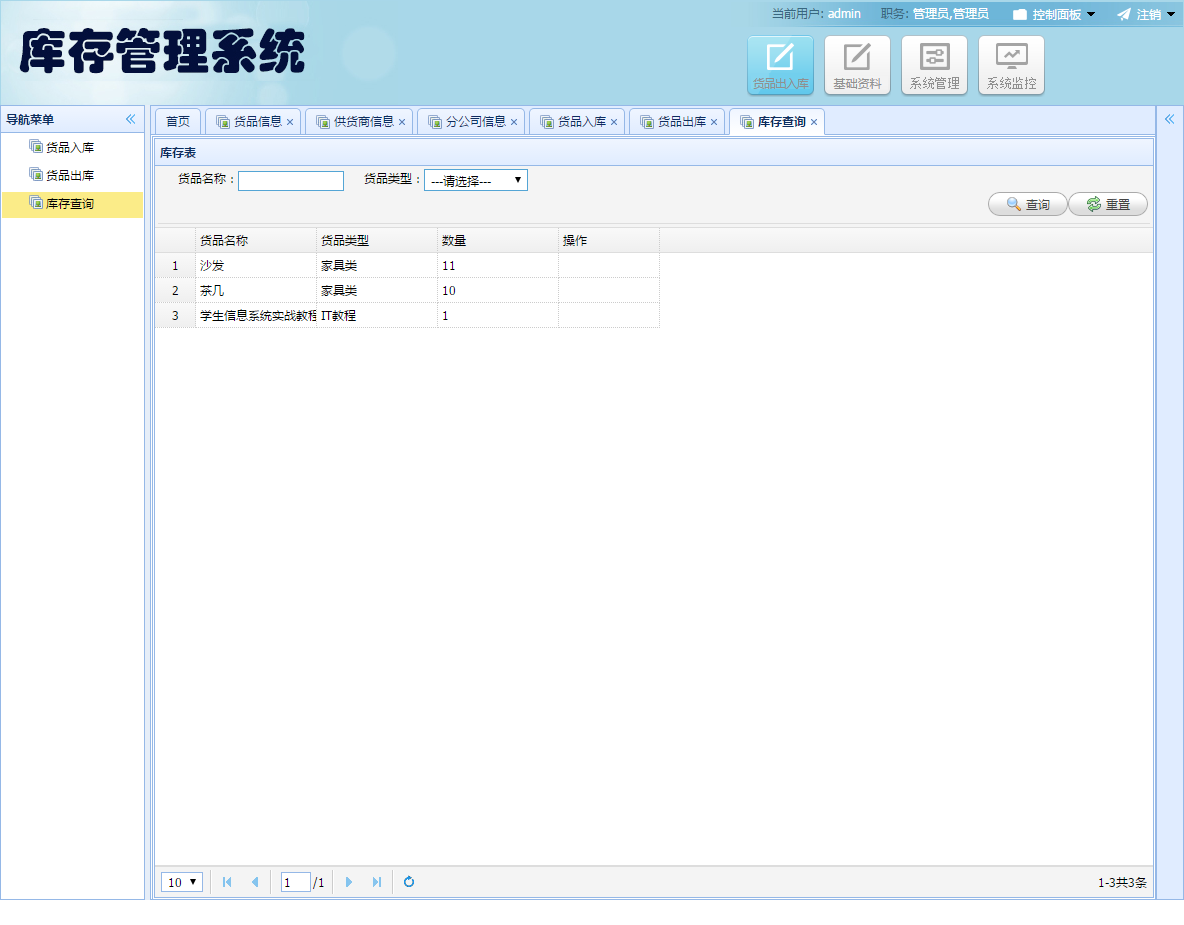The height and width of the screenshot is (925, 1184).
Task: Open the 基础资料 module icon
Action: tap(857, 65)
